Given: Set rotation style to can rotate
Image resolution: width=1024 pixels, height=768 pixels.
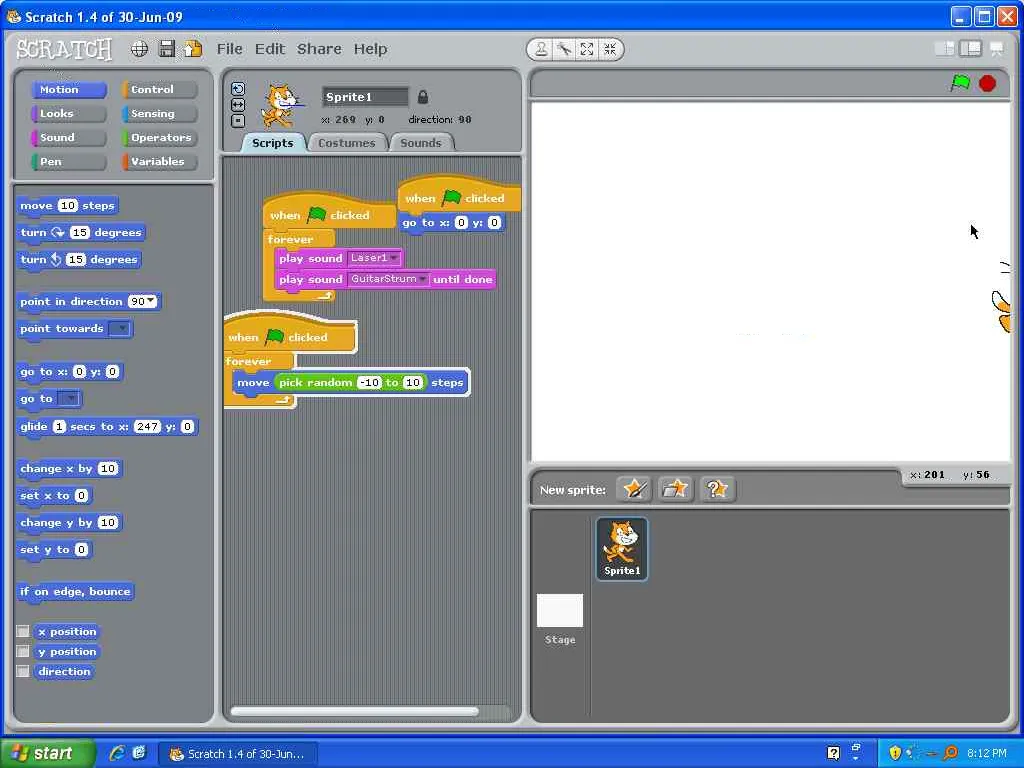Looking at the screenshot, I should click(x=238, y=89).
